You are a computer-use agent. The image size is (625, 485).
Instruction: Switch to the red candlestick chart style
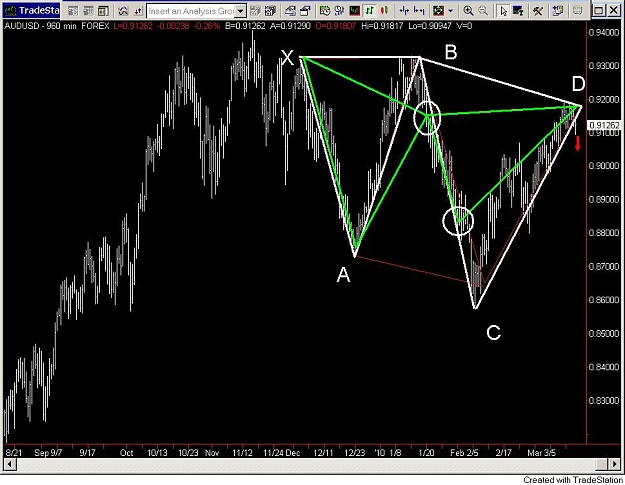[x=384, y=10]
